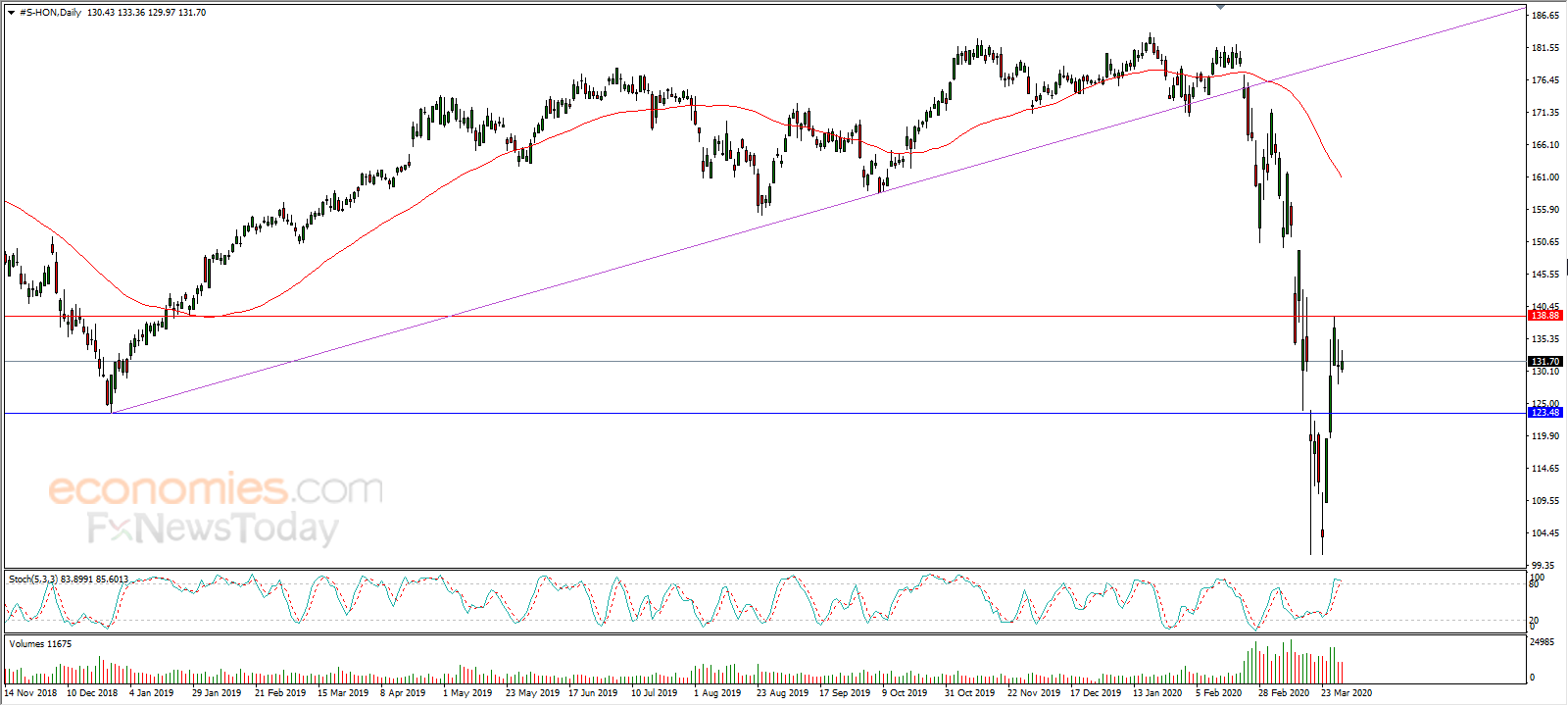
Task: Click the 28 Feb 2020 date label
Action: pos(1284,693)
